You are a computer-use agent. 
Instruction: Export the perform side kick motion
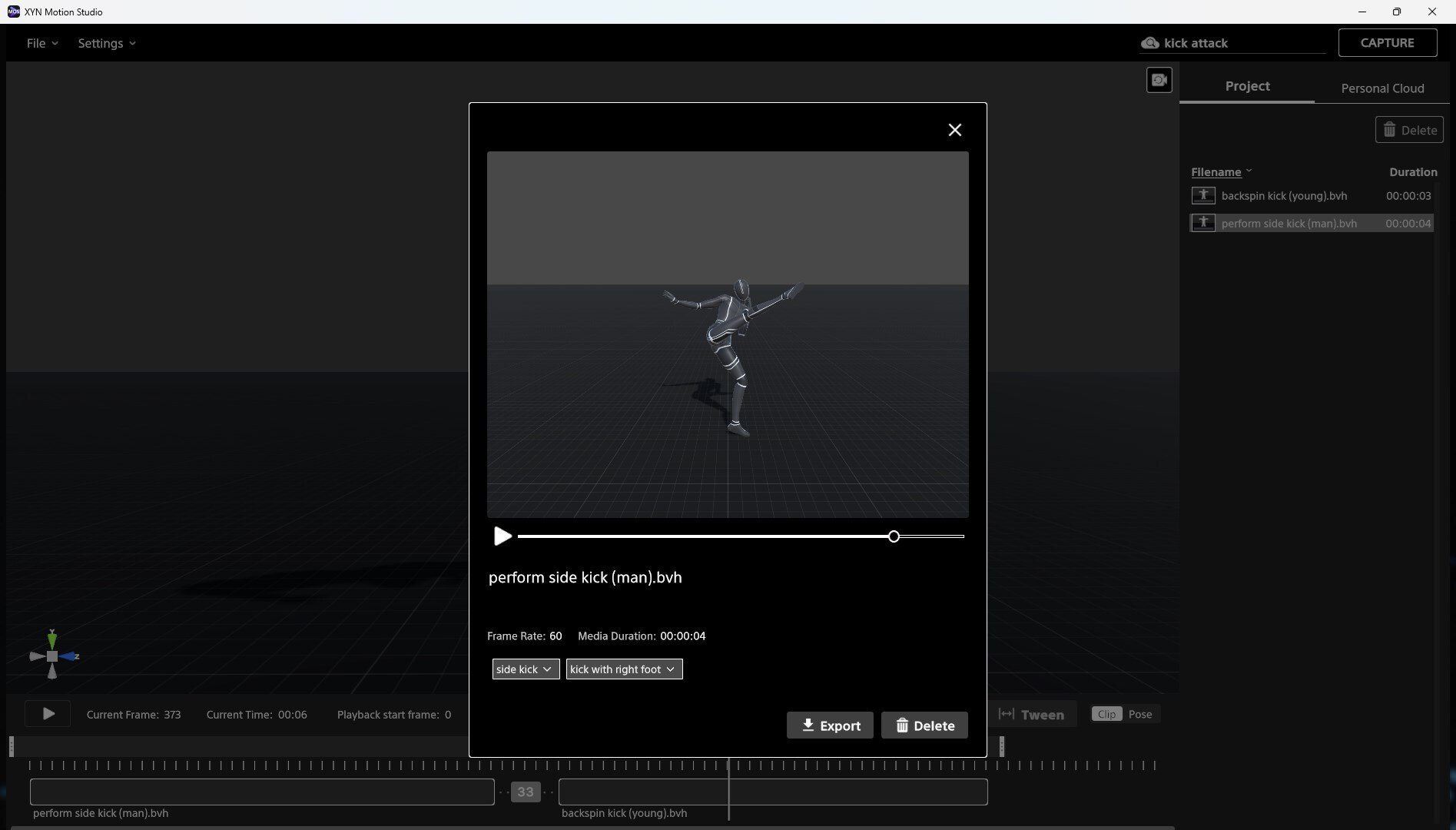[x=829, y=725]
